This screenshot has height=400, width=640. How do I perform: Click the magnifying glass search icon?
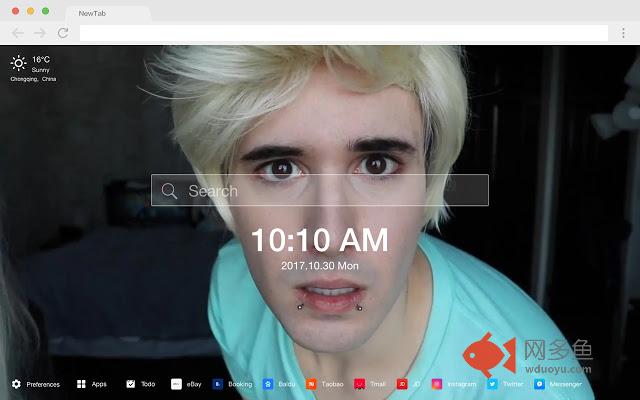coord(169,191)
